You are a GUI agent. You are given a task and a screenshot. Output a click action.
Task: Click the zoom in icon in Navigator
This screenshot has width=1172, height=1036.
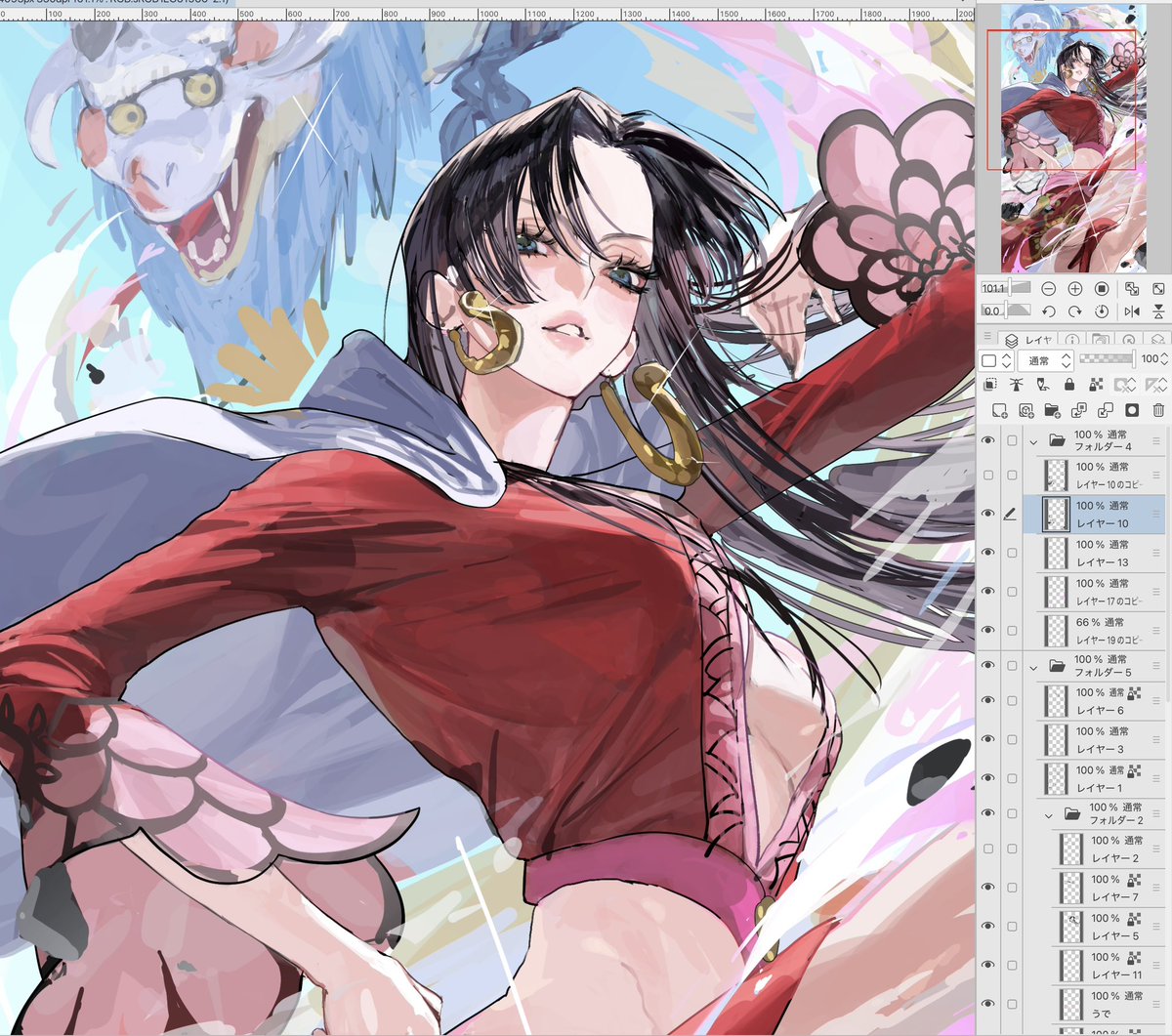[x=1074, y=289]
